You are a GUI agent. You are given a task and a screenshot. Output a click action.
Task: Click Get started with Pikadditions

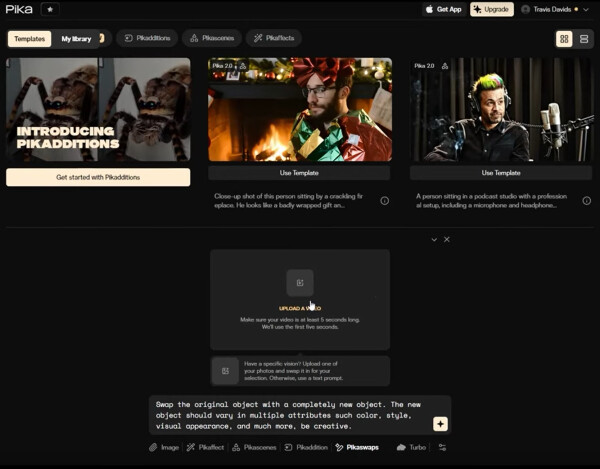(x=98, y=177)
